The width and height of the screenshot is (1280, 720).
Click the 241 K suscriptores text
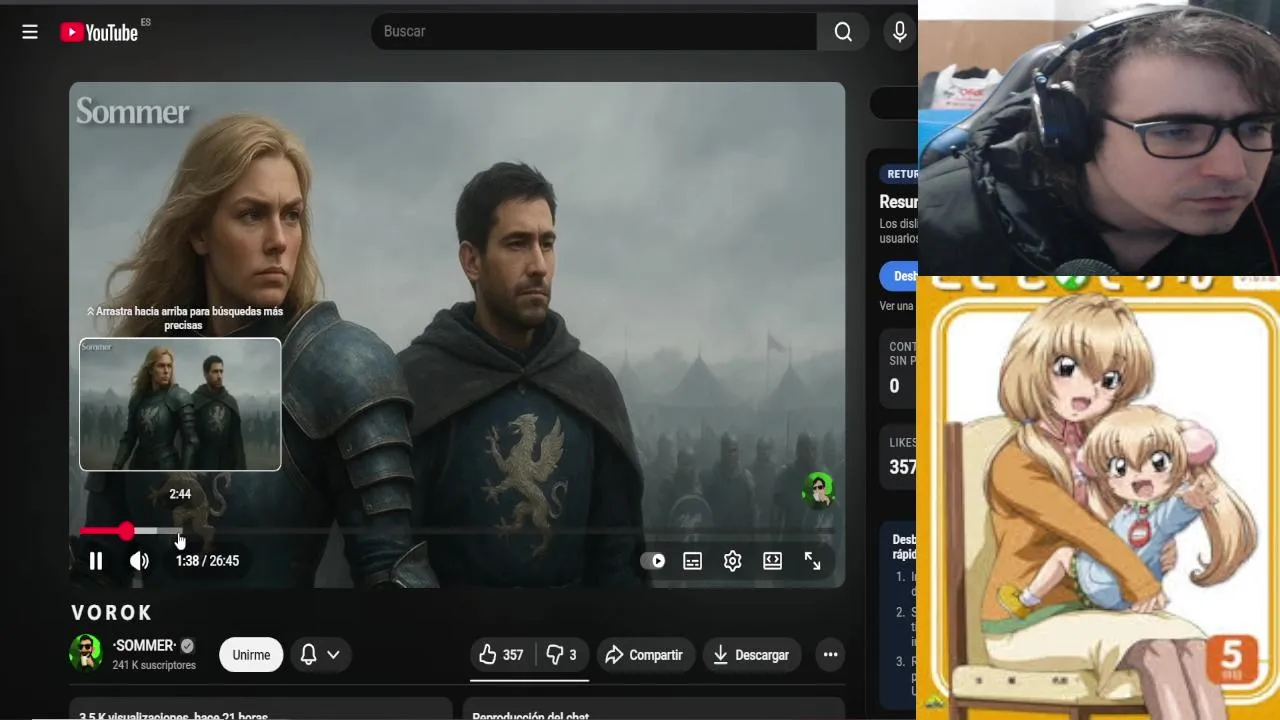point(154,665)
